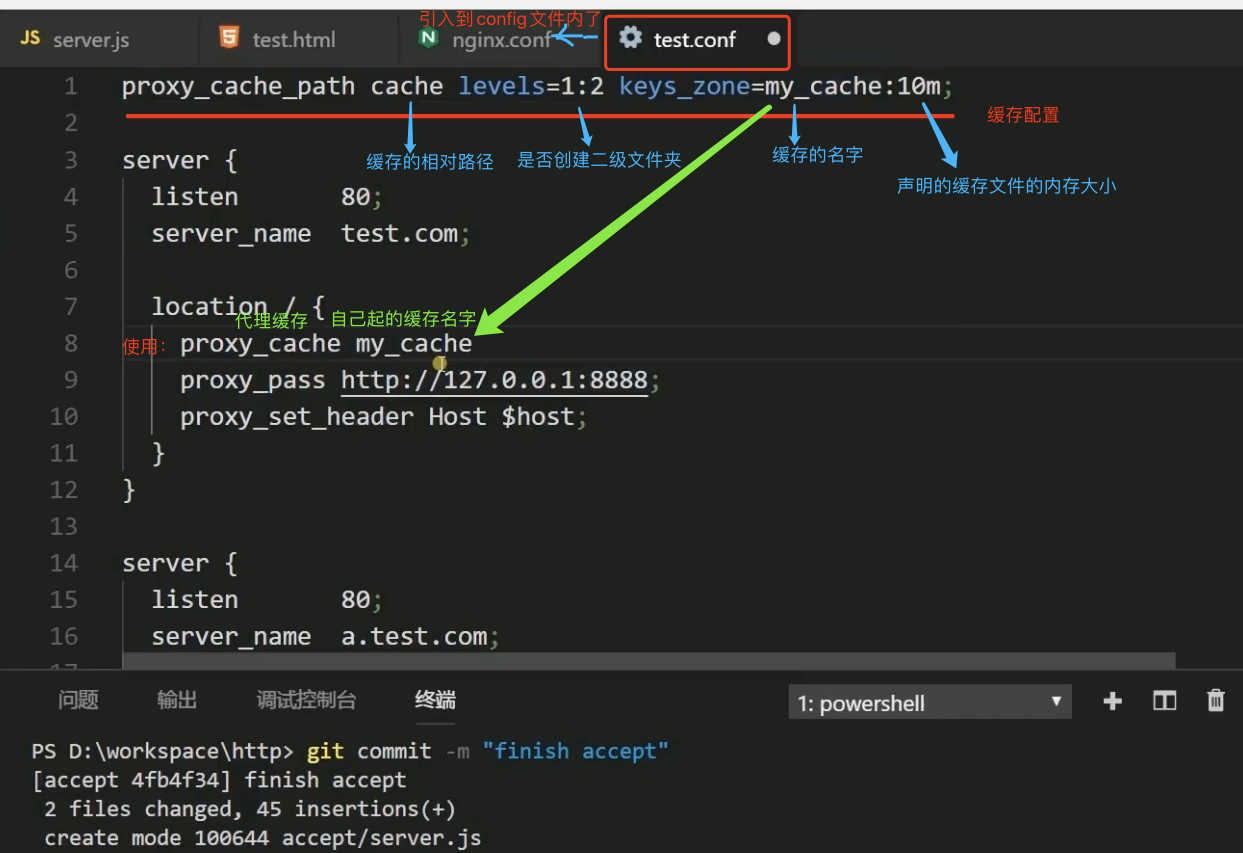Place cursor after proxy_cache my_cache

click(474, 344)
